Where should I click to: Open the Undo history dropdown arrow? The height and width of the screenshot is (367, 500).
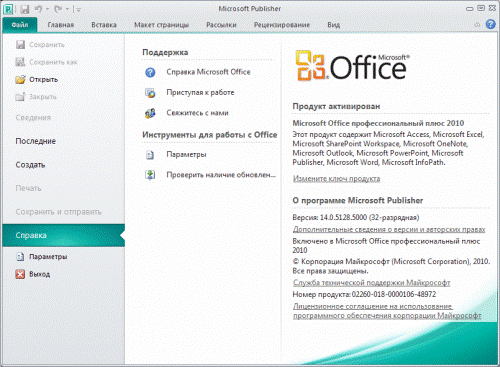pyautogui.click(x=47, y=9)
